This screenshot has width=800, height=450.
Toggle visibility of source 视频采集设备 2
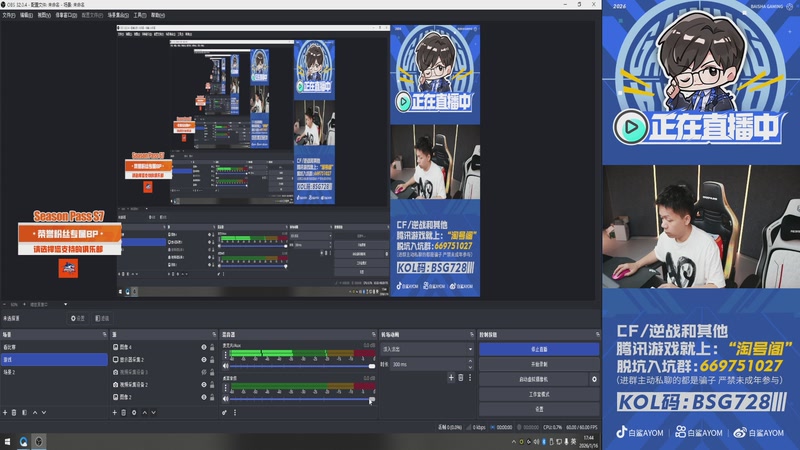(204, 385)
